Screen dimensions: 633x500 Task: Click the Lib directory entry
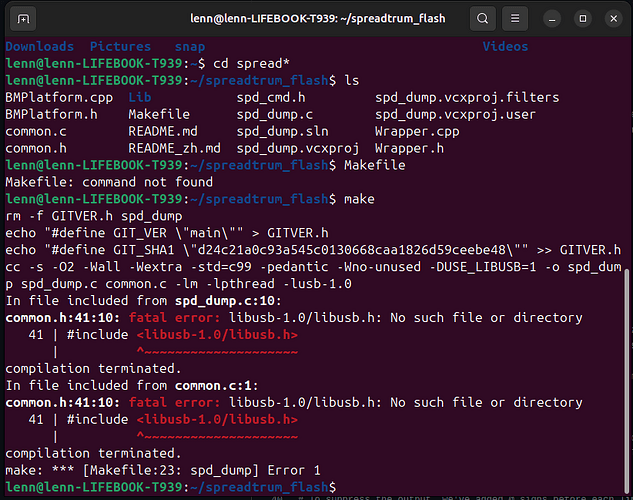[140, 97]
